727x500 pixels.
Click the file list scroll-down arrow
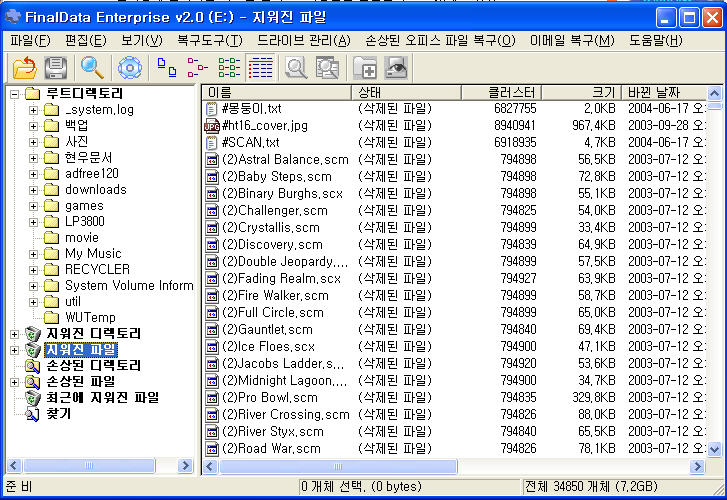(x=714, y=449)
